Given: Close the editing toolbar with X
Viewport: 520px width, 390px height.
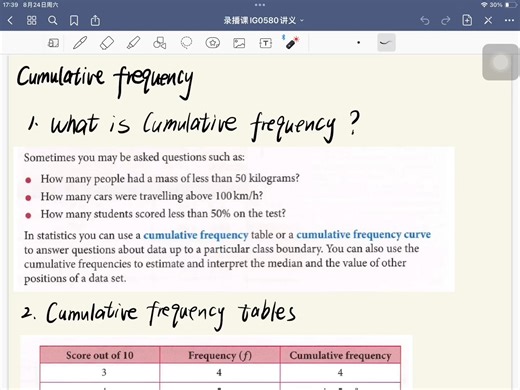Looking at the screenshot, I should click(x=488, y=21).
